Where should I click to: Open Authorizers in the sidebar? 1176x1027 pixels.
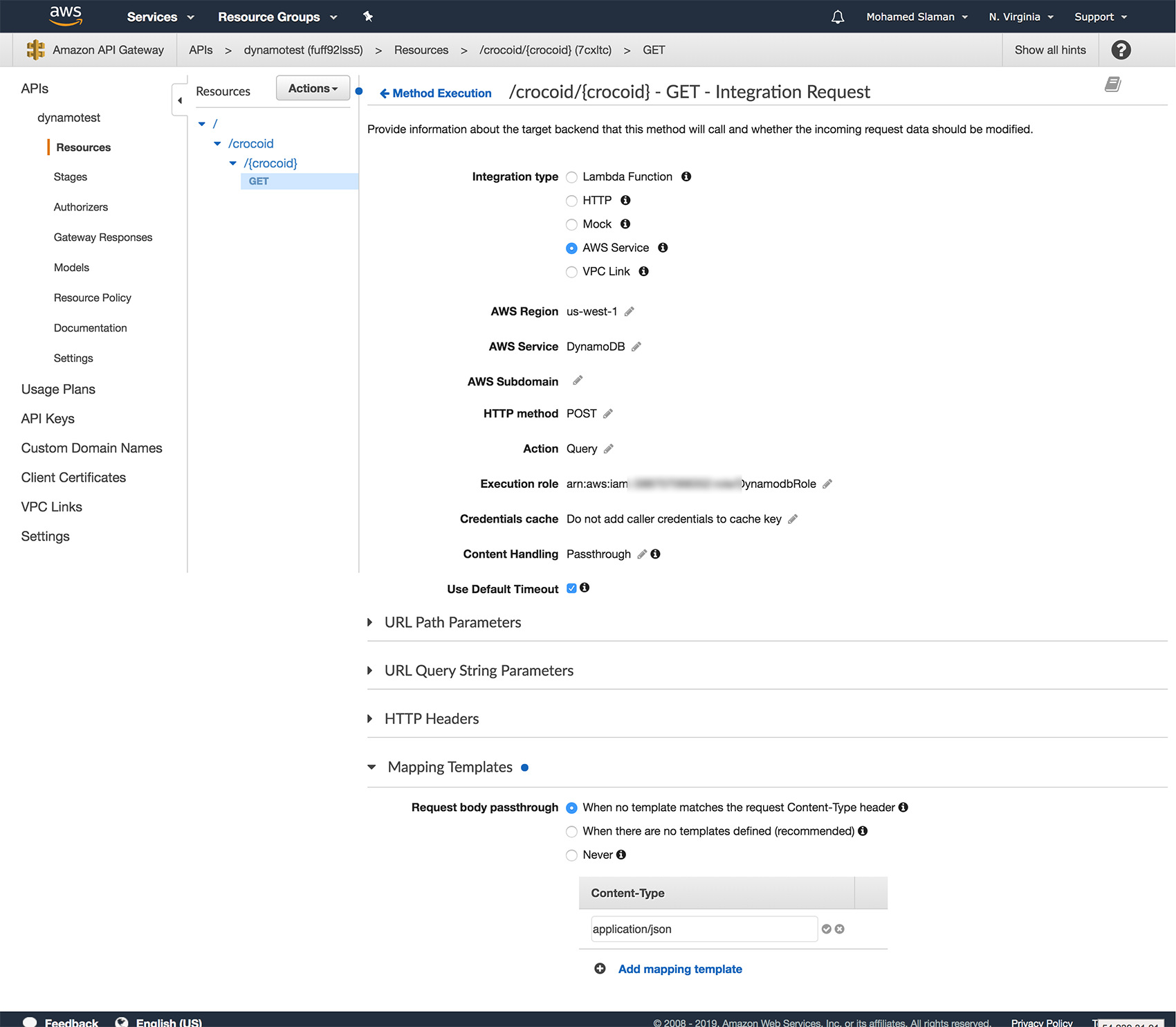tap(81, 207)
